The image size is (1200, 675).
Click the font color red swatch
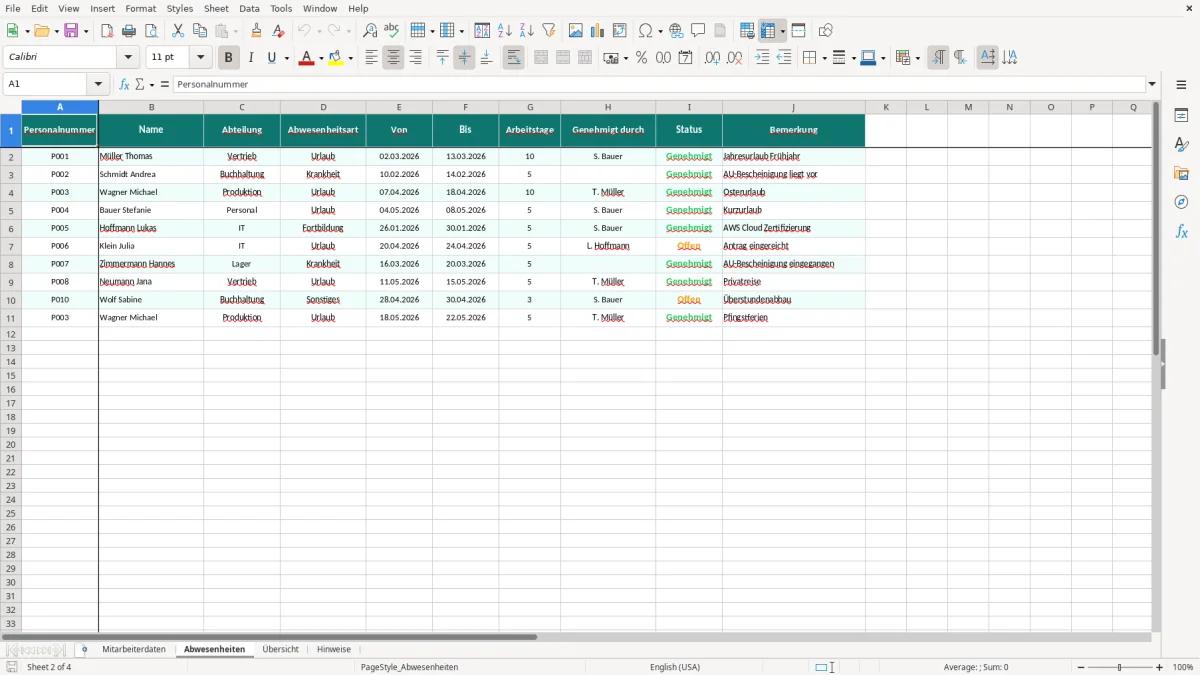tap(306, 58)
